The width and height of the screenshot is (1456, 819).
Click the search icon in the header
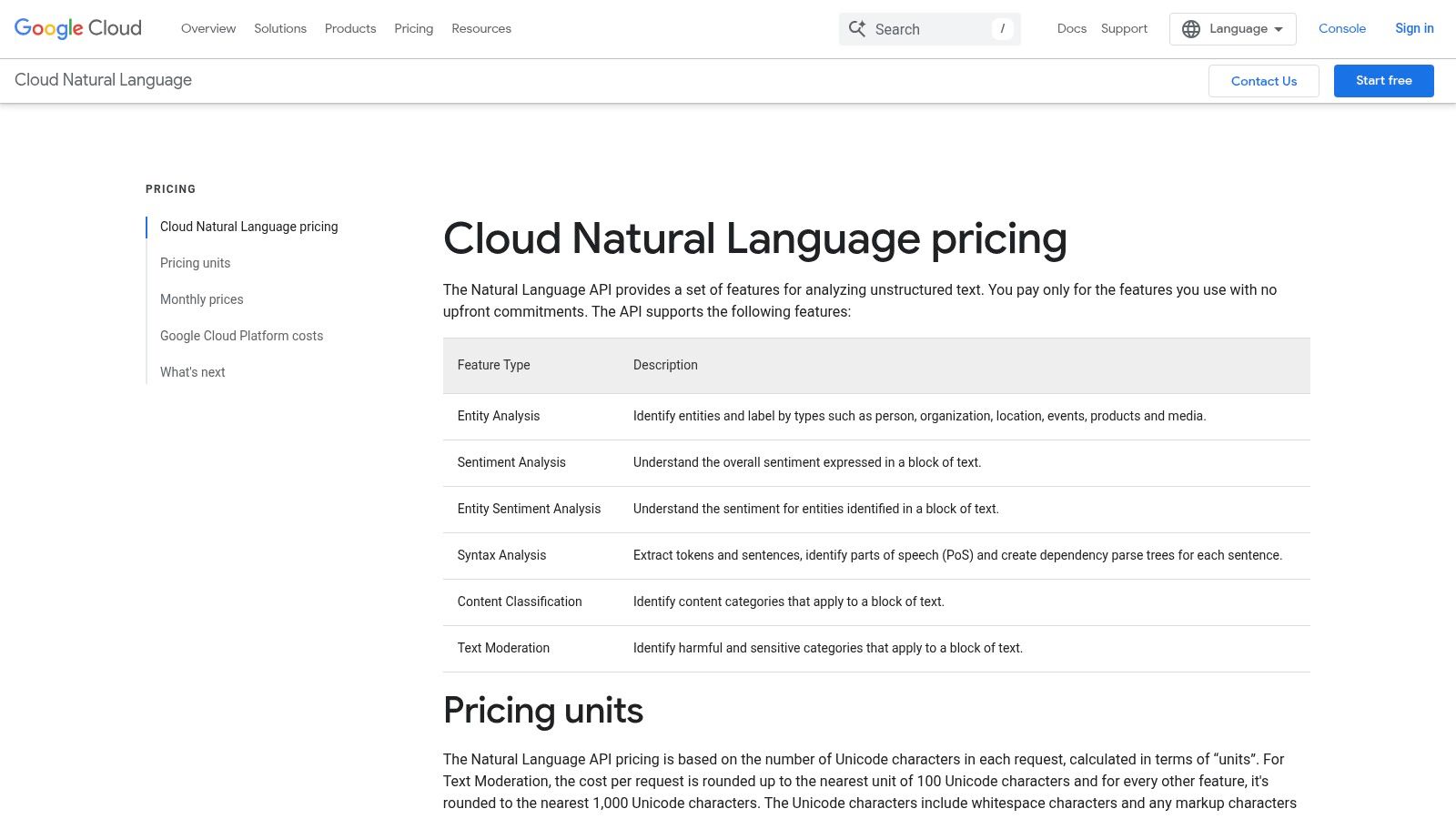(856, 28)
